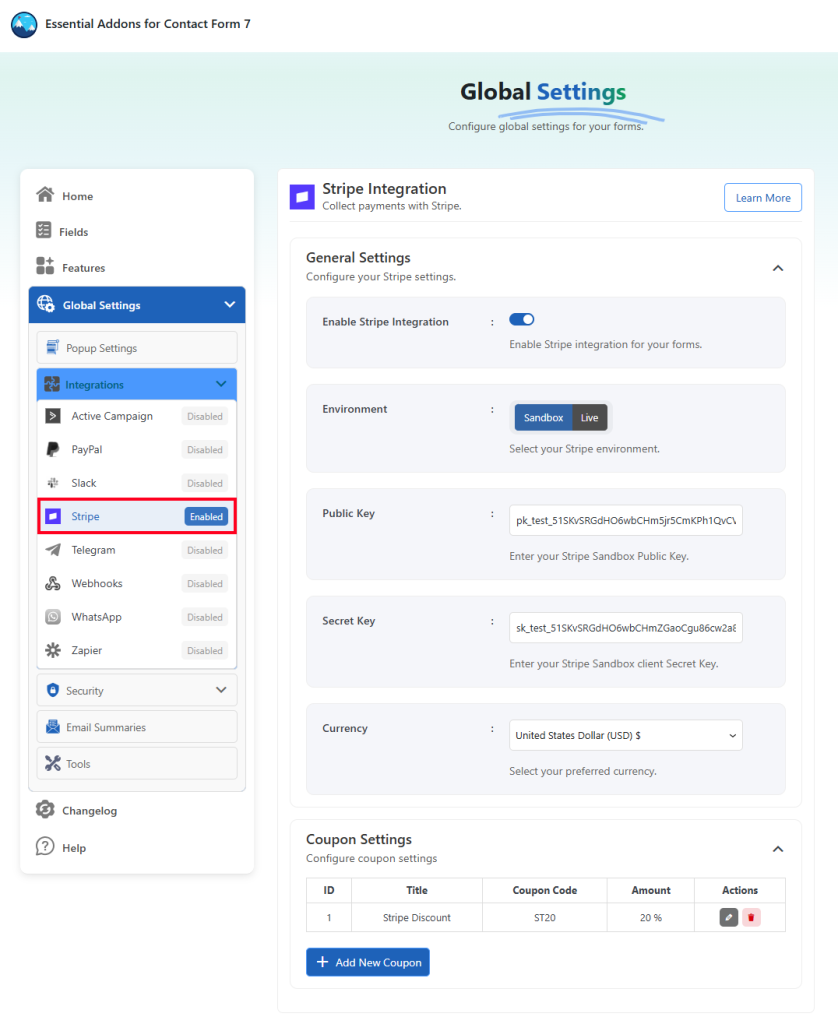The height and width of the screenshot is (1024, 838).
Task: Click the Zapier asterisk icon
Action: [53, 650]
